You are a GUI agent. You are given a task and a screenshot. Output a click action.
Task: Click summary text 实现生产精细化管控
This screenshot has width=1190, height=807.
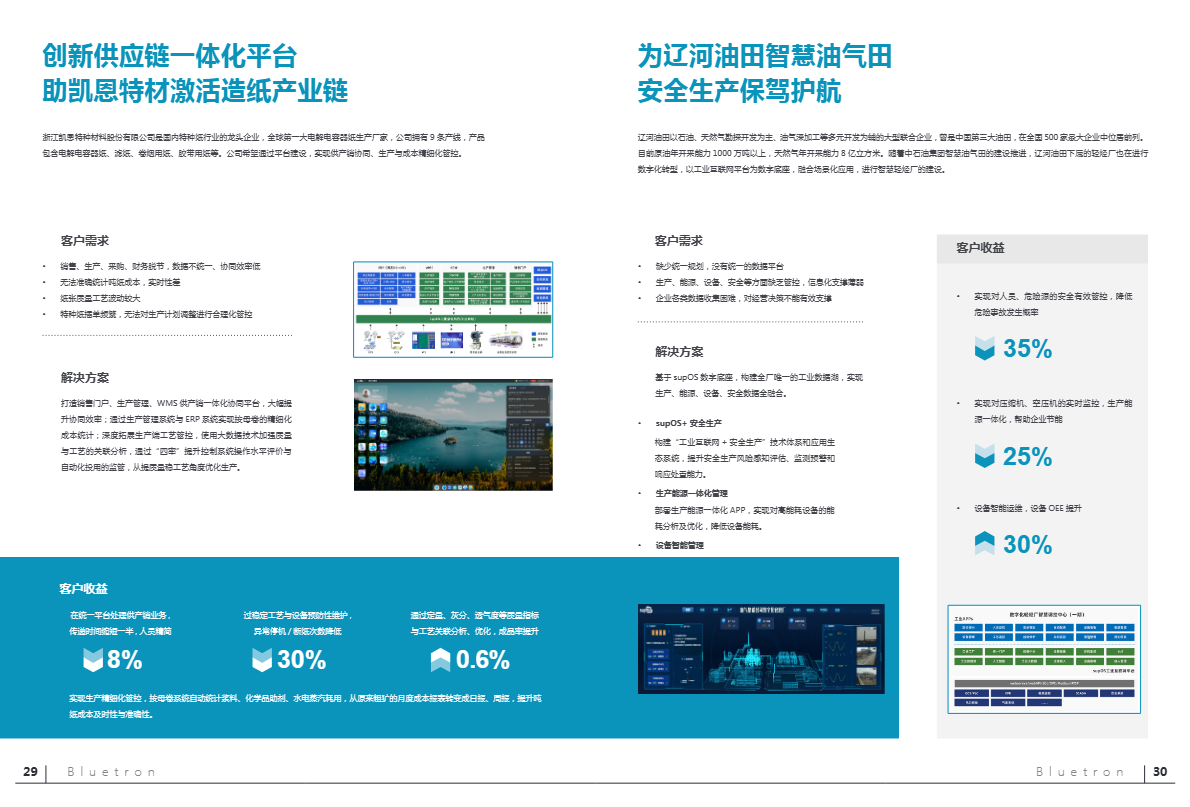[305, 706]
